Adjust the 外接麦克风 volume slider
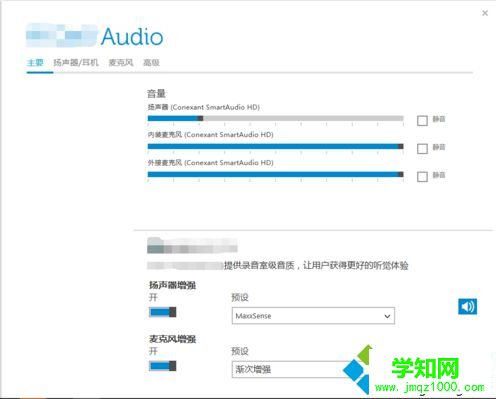Screen dimensions: 496x399 point(276,174)
